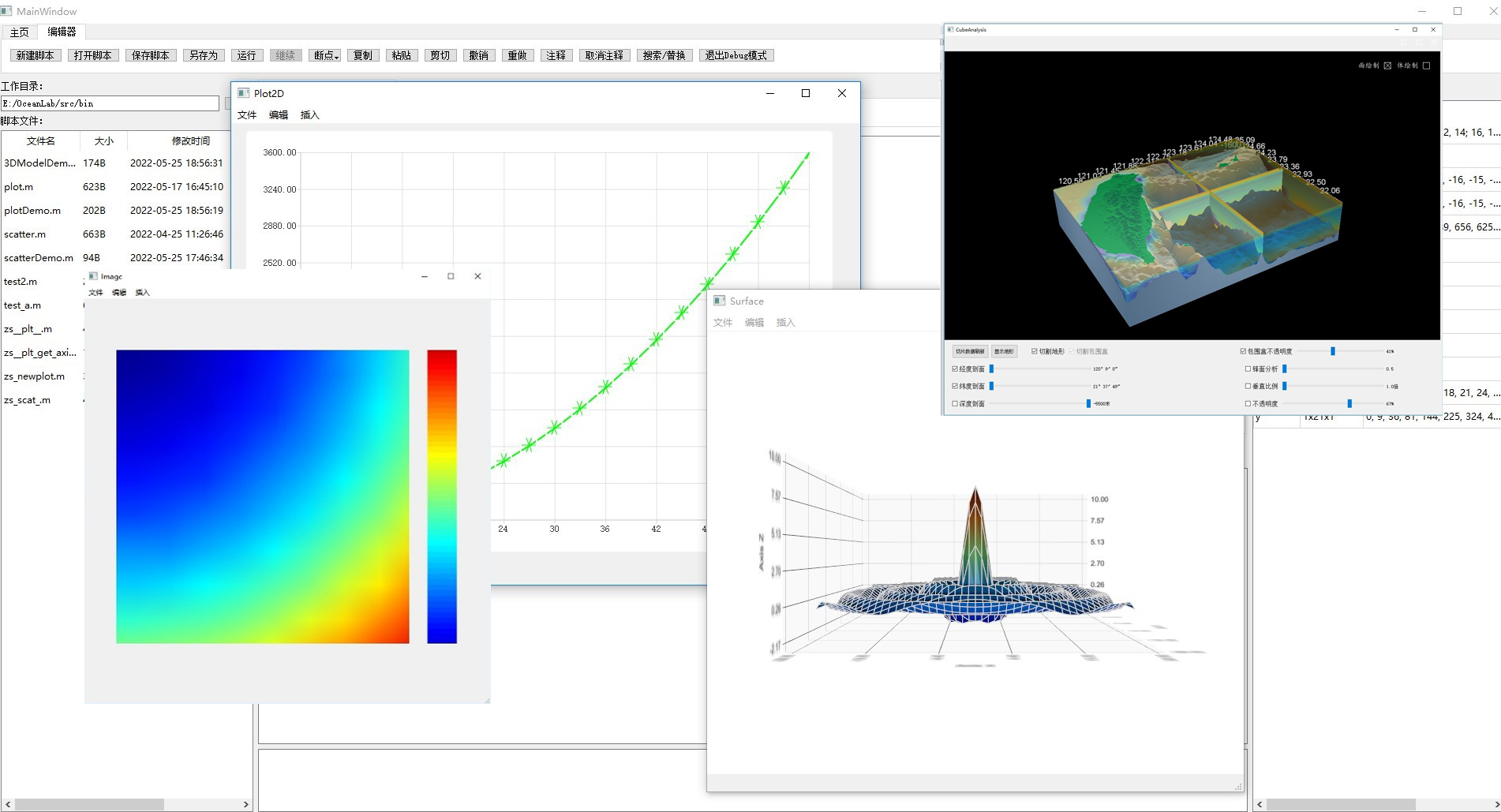Toggle 面绘制 checkbox in 3D view

tap(1387, 65)
